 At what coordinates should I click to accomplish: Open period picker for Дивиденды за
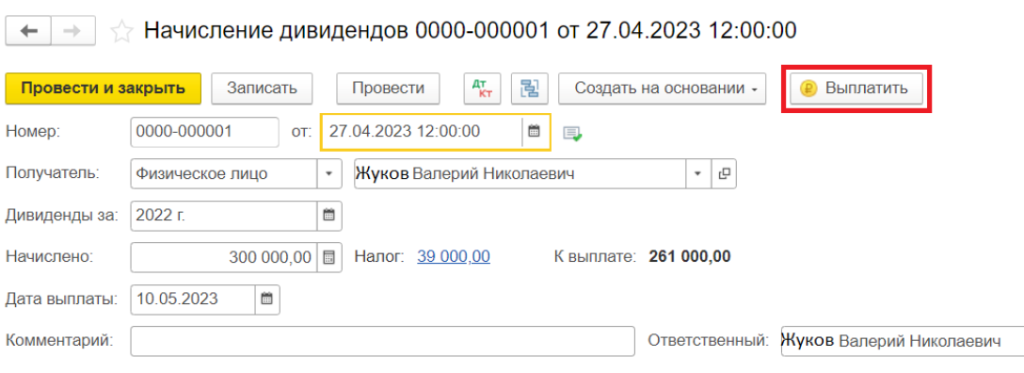pos(328,215)
